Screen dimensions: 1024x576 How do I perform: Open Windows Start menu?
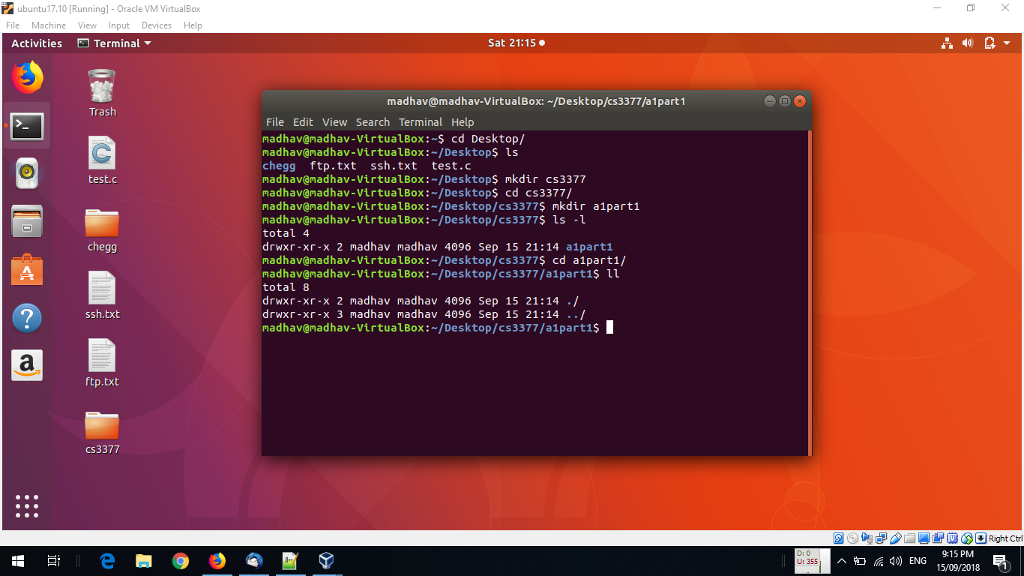[x=18, y=561]
